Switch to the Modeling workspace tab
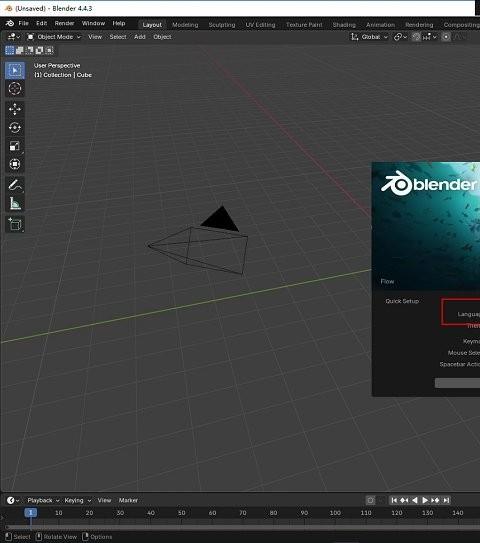The height and width of the screenshot is (543, 480). (x=185, y=25)
